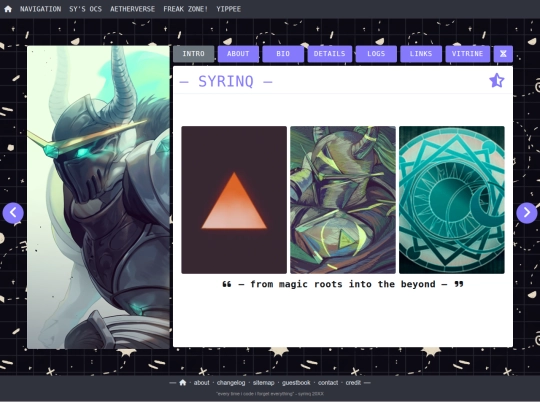This screenshot has width=540, height=405.
Task: Open the NAVIGATION menu
Action: 40,9
